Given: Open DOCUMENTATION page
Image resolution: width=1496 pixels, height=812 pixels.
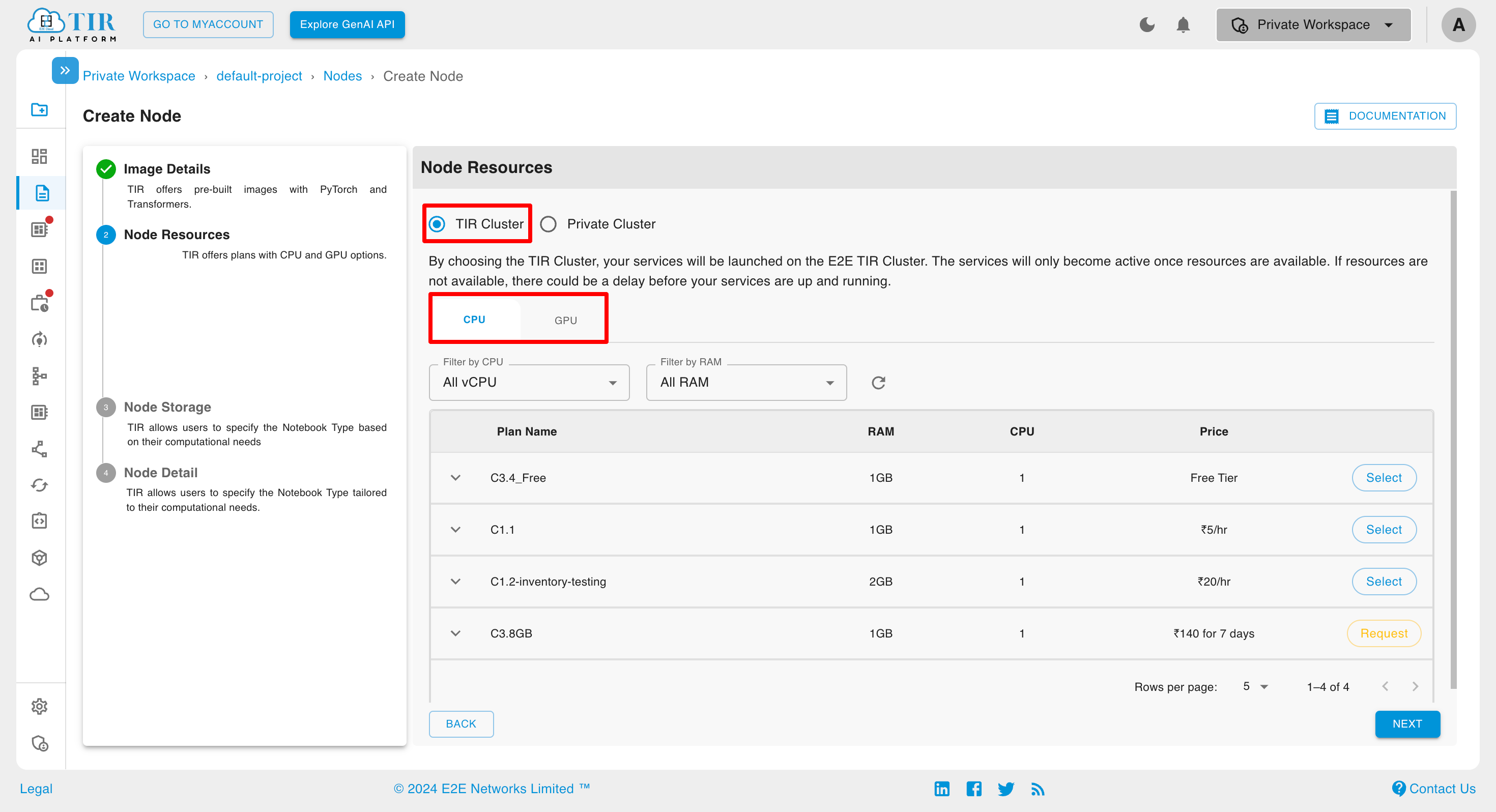Looking at the screenshot, I should (1387, 115).
